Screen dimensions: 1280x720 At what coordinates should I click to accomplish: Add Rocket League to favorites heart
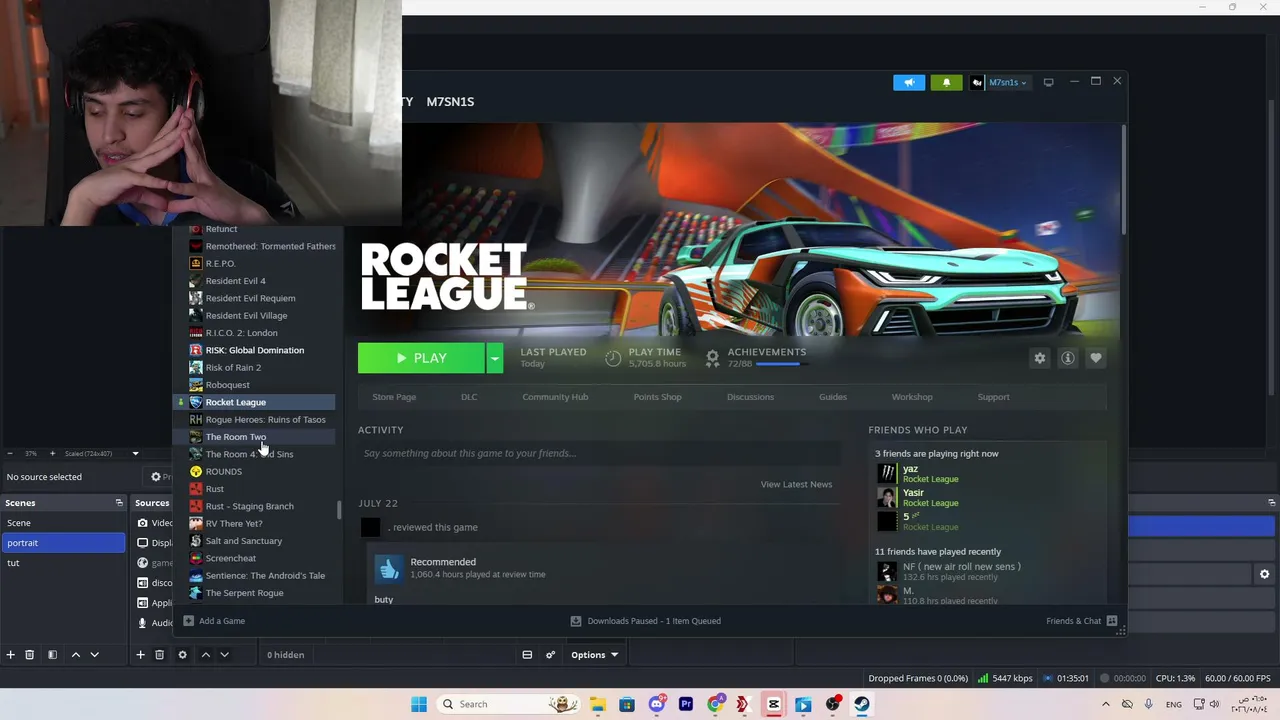[x=1096, y=358]
